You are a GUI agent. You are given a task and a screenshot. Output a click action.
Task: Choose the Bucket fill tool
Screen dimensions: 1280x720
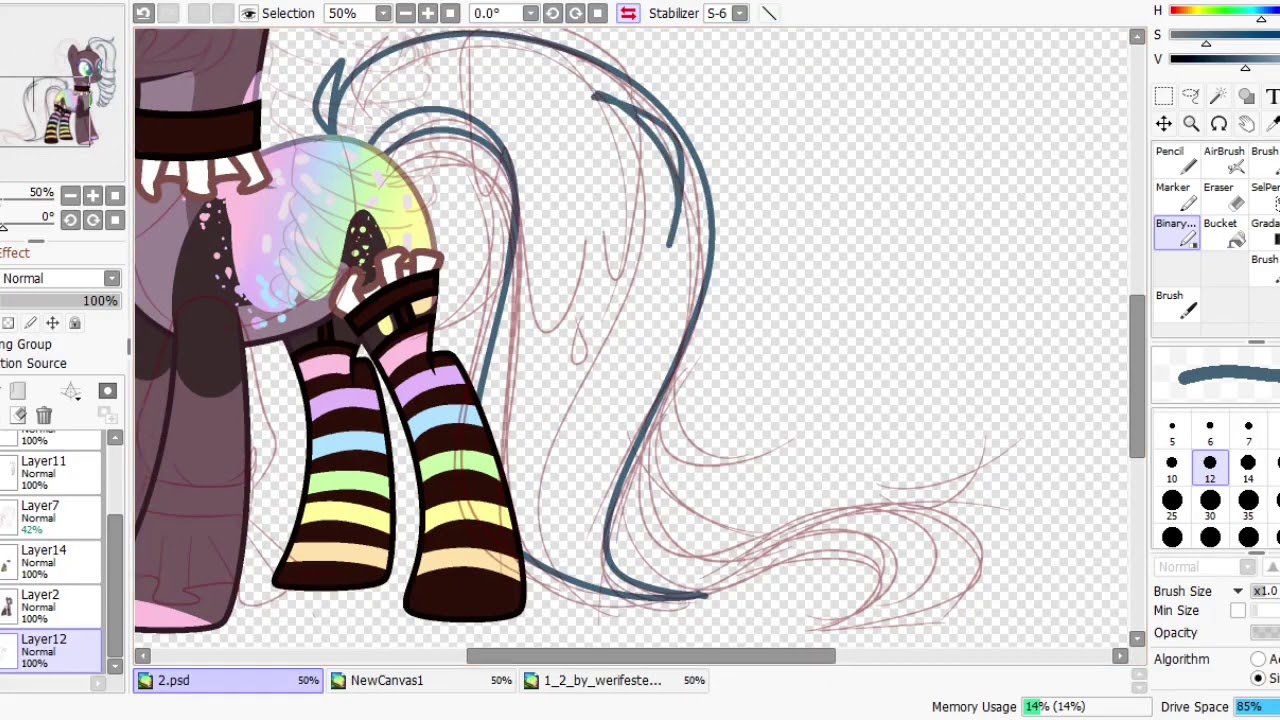click(x=1224, y=232)
